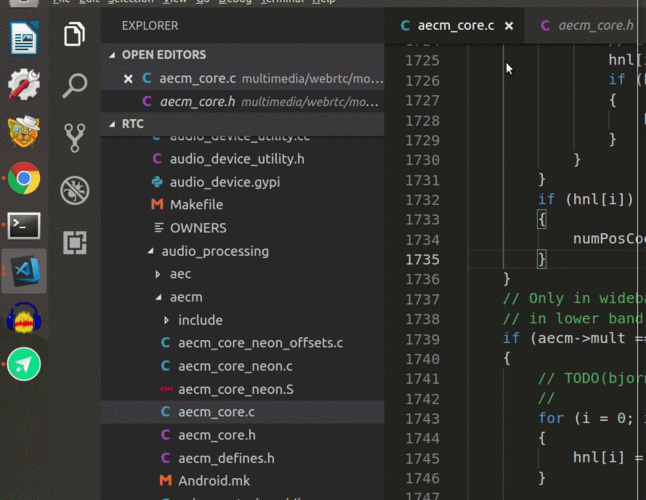
Task: Open the Source Control view
Action: (75, 138)
